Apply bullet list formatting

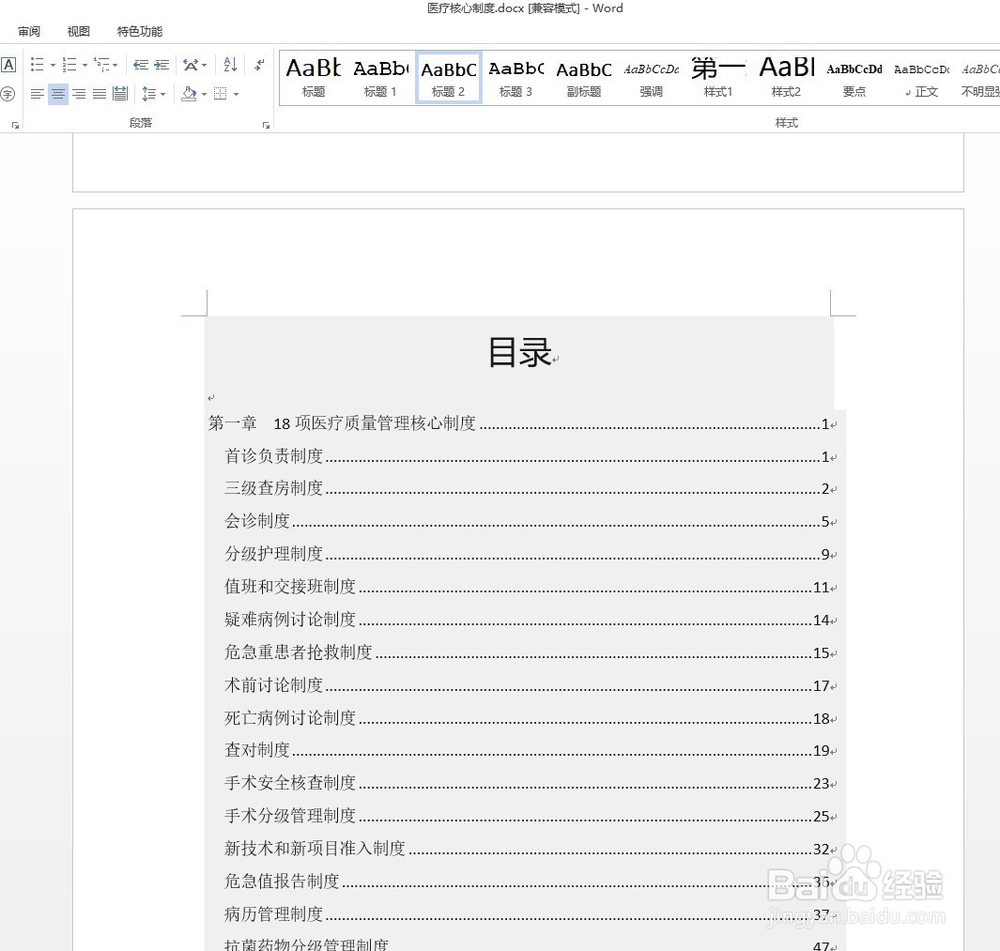pyautogui.click(x=38, y=64)
